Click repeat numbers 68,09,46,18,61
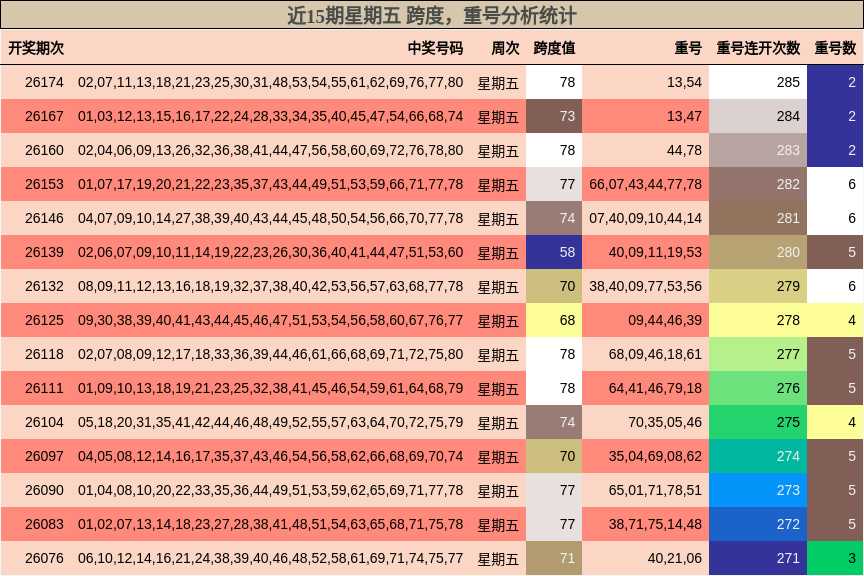 (x=655, y=354)
